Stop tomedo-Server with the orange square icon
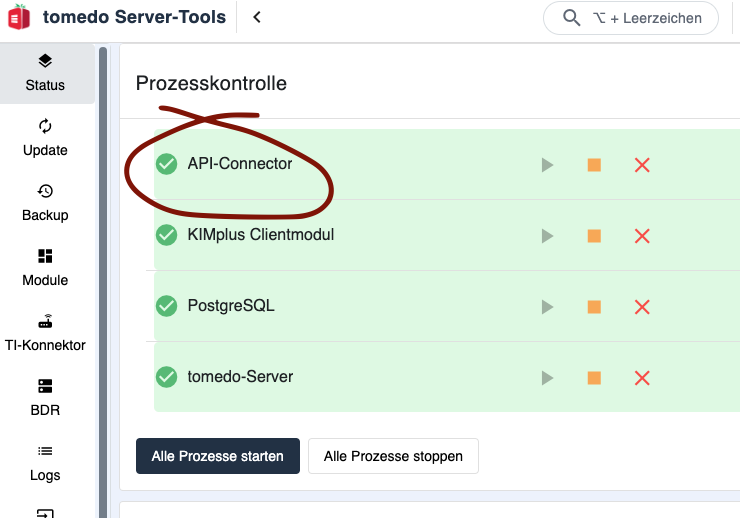Screen dimensions: 740x518 point(594,378)
